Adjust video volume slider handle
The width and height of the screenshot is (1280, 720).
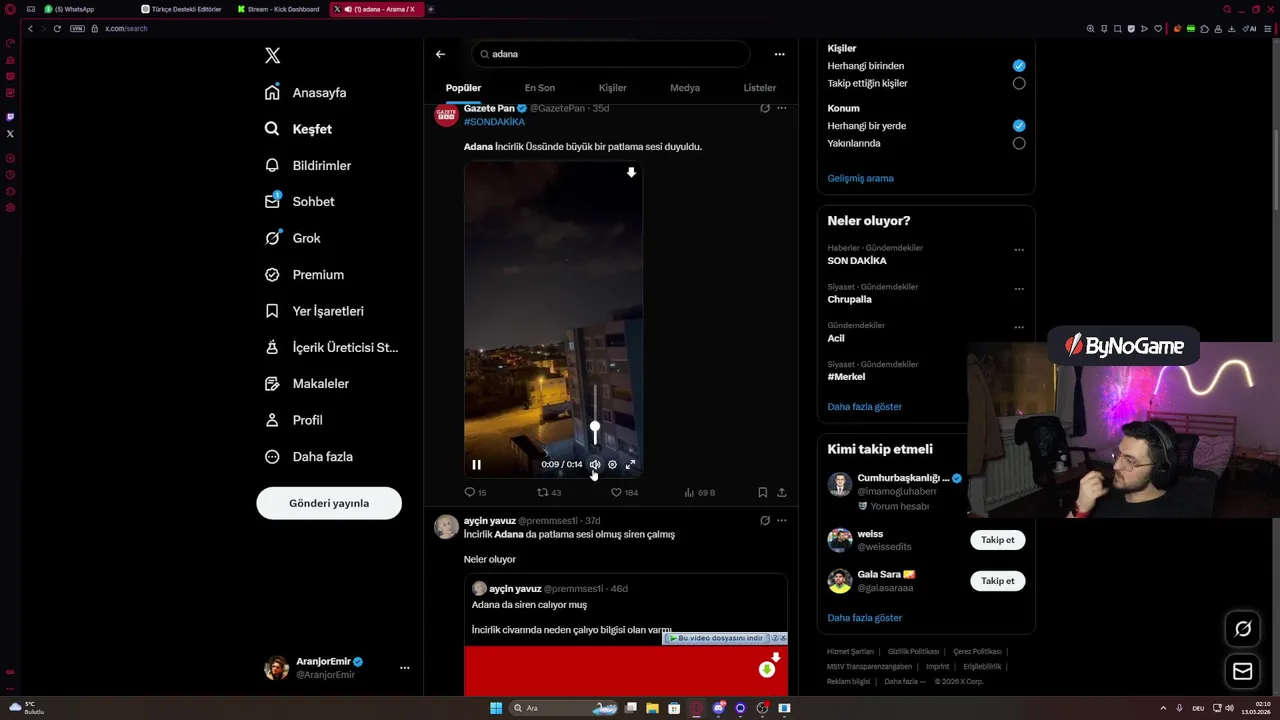595,428
